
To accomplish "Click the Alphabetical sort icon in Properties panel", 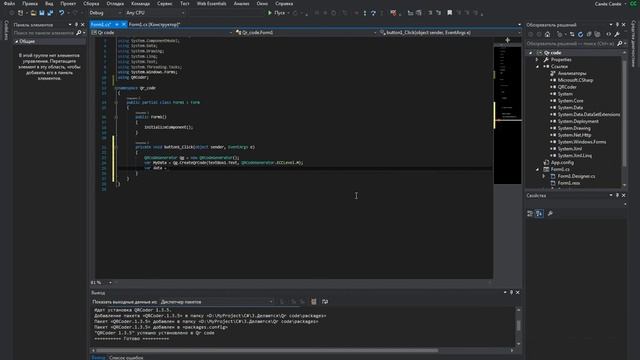I will click(539, 213).
